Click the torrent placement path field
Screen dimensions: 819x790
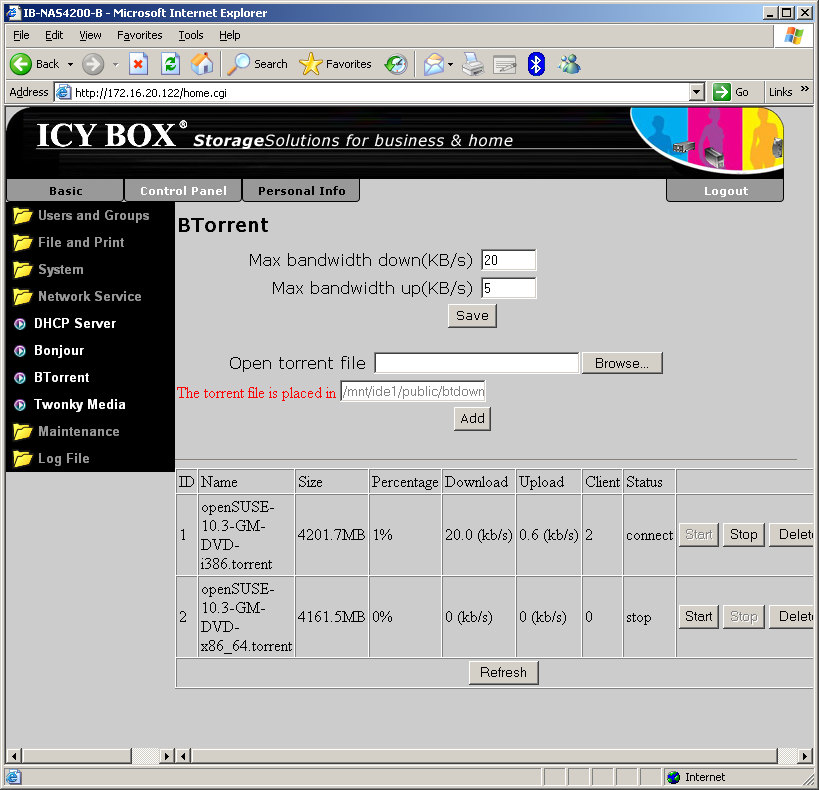(413, 391)
